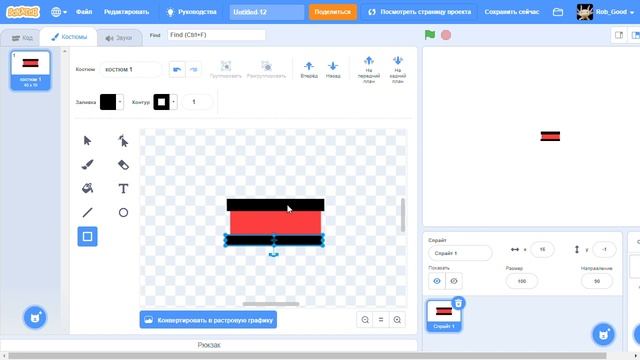Redo the costume edit
The image size is (640, 360).
(x=193, y=69)
